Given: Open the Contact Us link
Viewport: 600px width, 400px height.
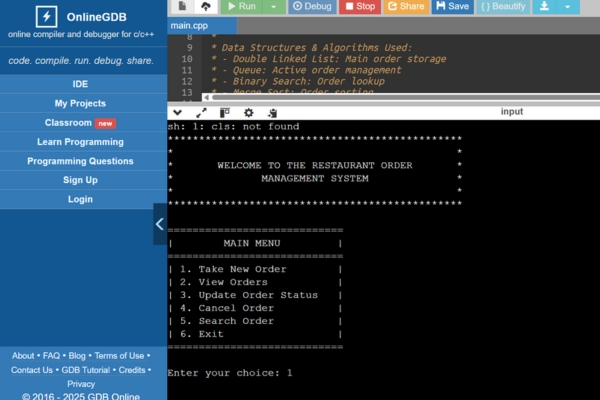Looking at the screenshot, I should (x=32, y=370).
